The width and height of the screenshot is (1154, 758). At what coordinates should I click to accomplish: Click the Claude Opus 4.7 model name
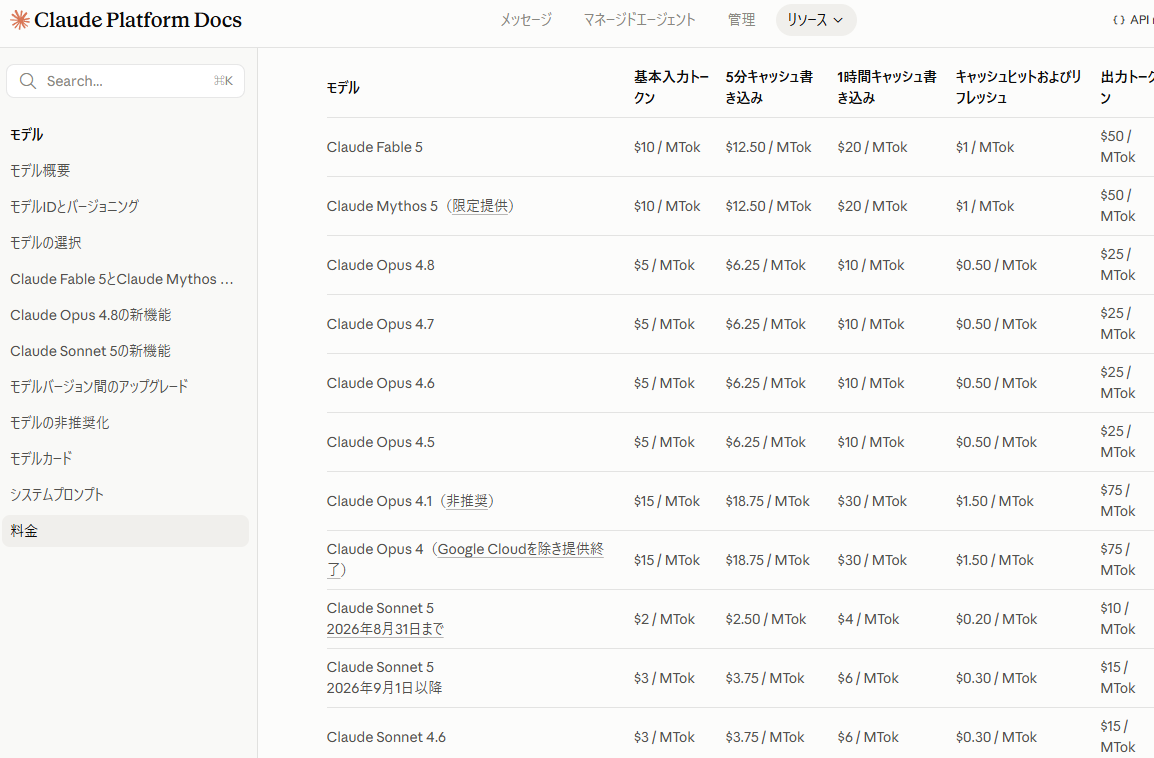point(380,324)
